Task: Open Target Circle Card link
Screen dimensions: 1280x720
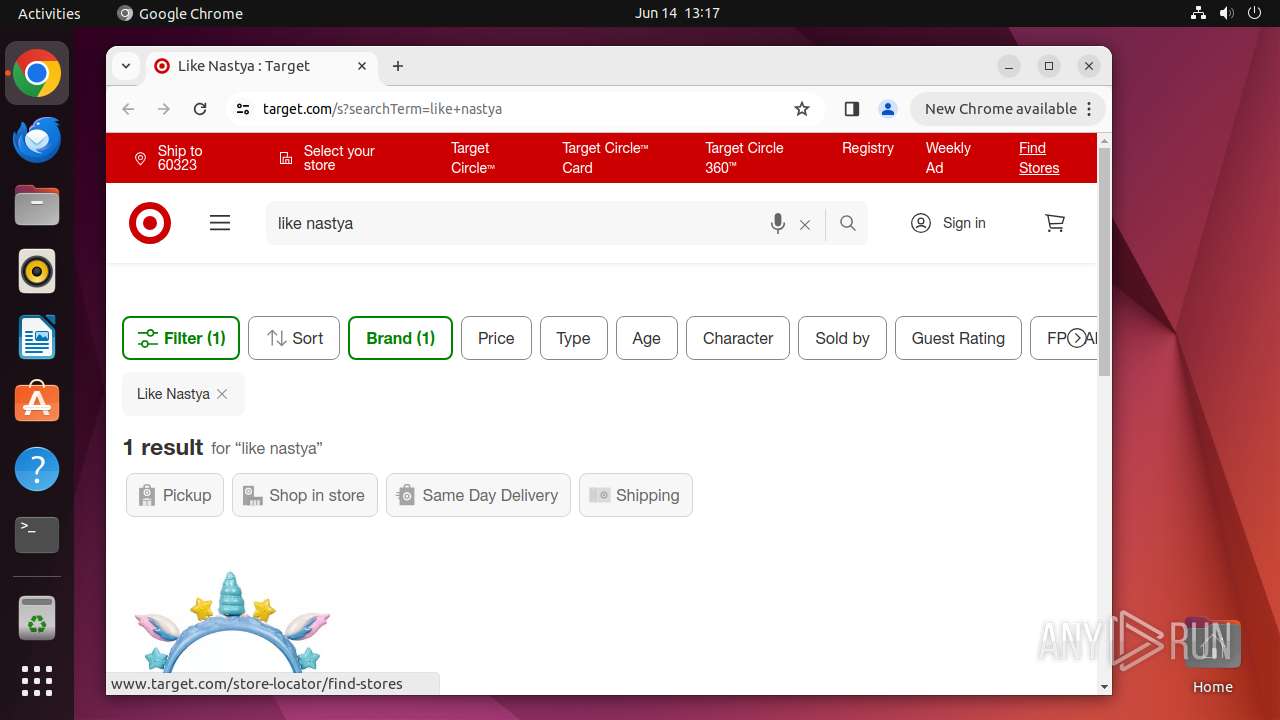Action: tap(605, 158)
